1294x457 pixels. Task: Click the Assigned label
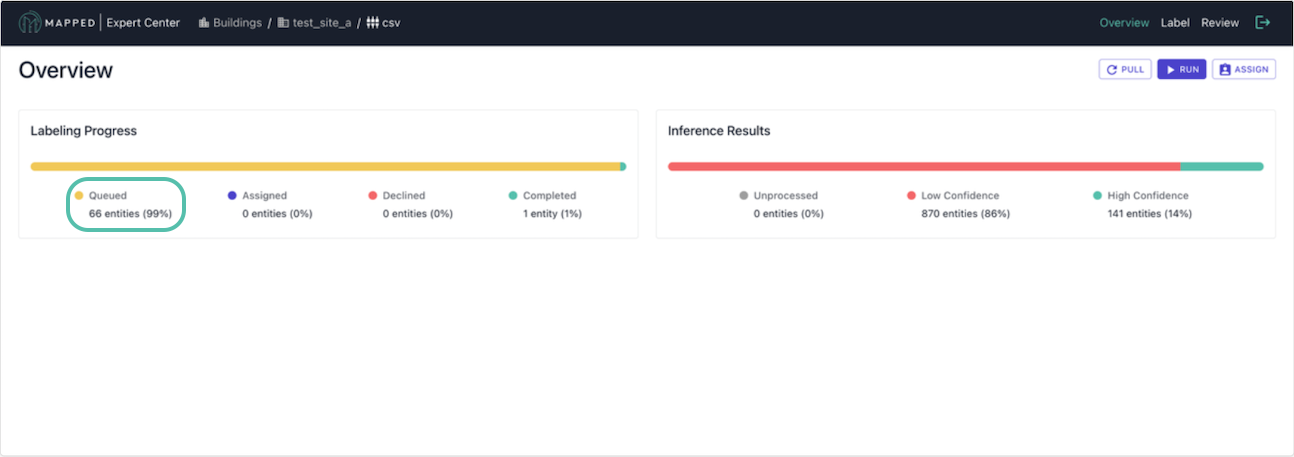point(264,196)
